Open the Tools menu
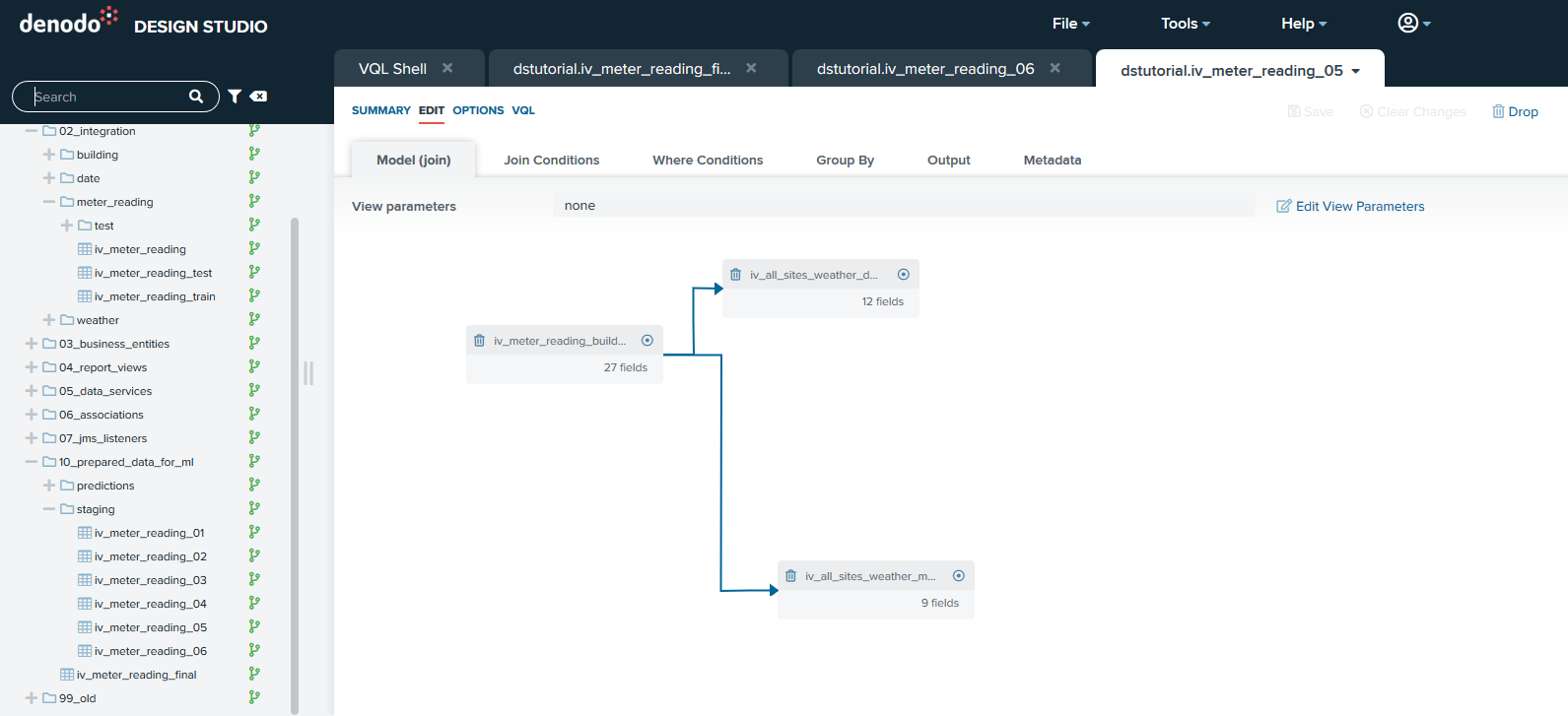Image resolution: width=1568 pixels, height=716 pixels. (x=1186, y=24)
